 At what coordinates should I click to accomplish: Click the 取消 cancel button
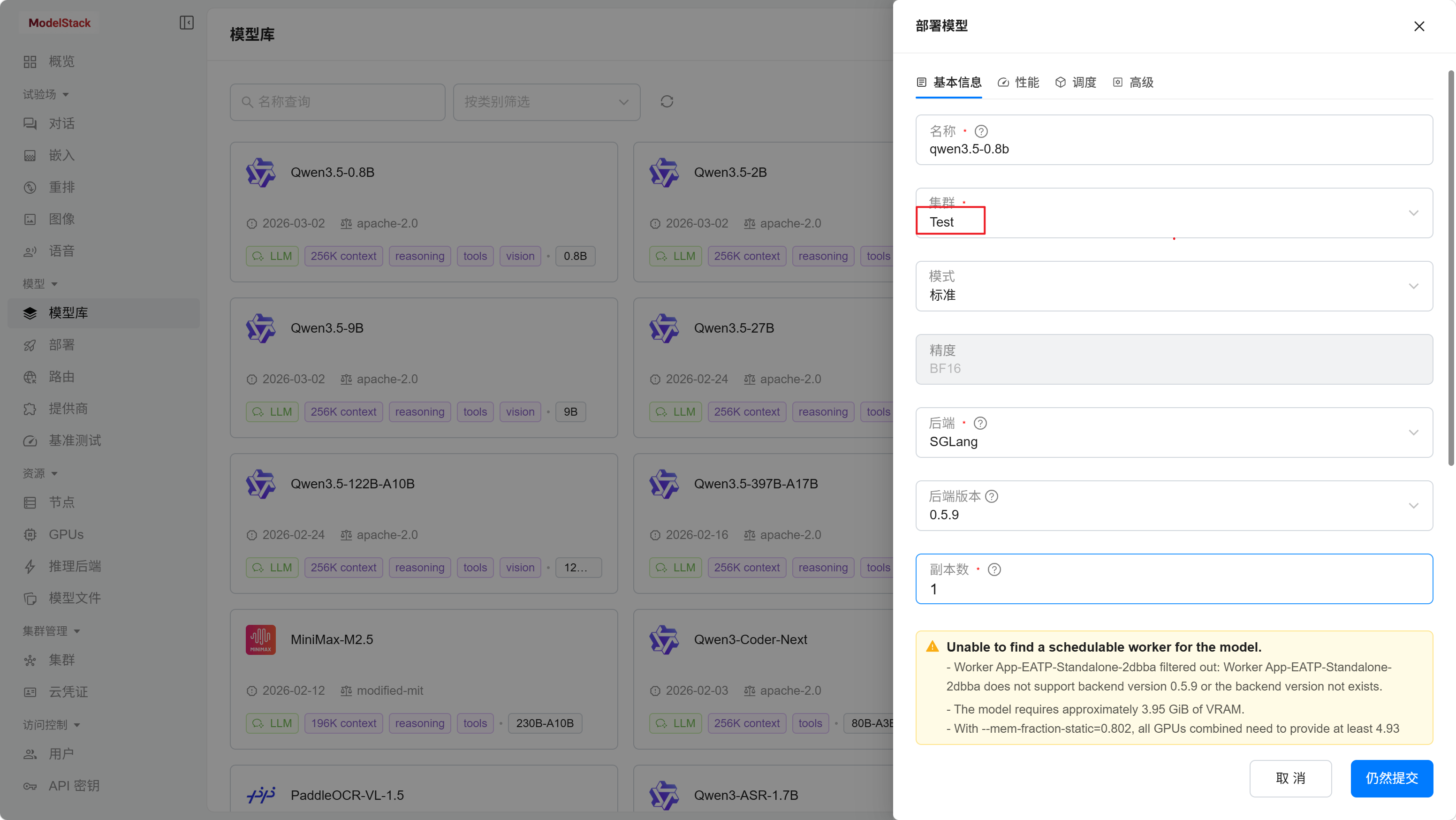coord(1290,778)
